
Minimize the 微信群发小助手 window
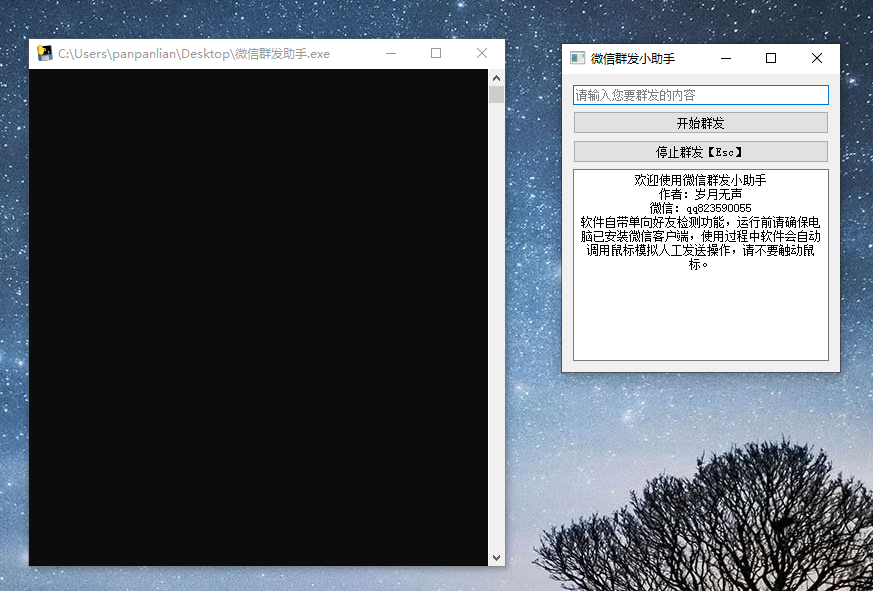coord(726,58)
